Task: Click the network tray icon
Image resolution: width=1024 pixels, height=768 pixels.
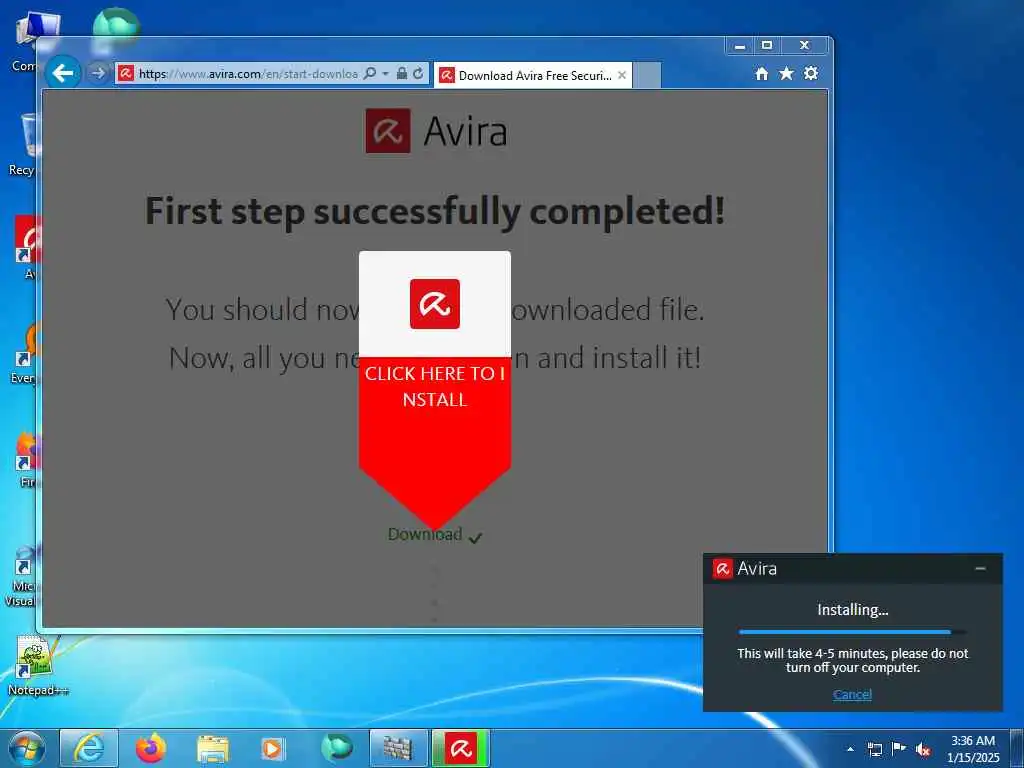Action: 874,749
